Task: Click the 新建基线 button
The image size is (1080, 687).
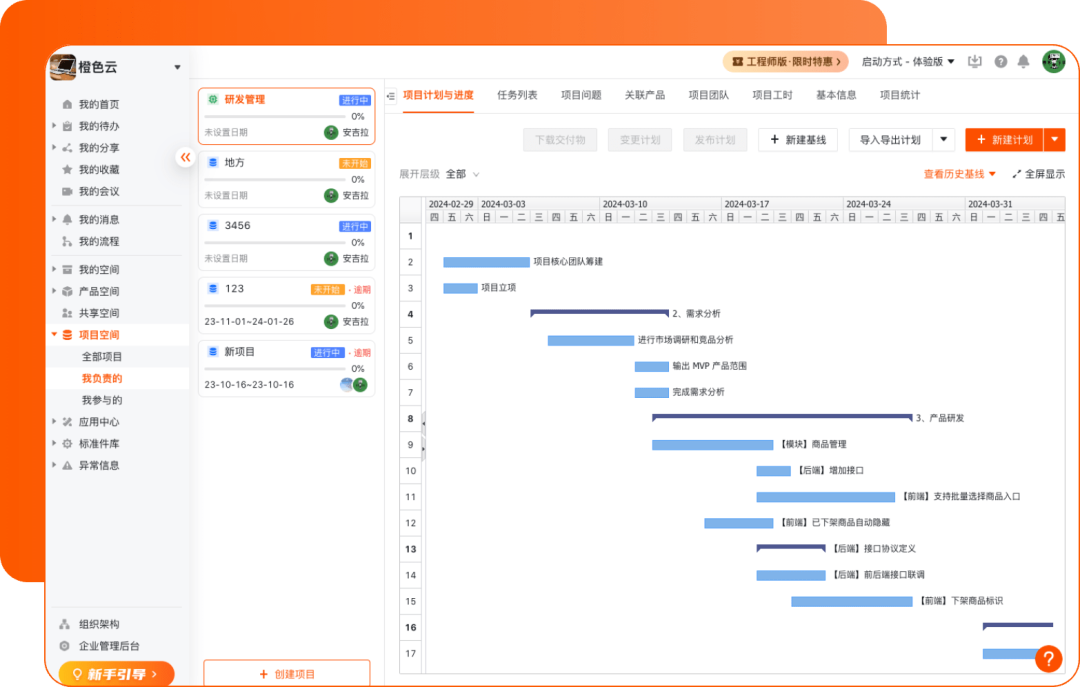Action: point(797,139)
